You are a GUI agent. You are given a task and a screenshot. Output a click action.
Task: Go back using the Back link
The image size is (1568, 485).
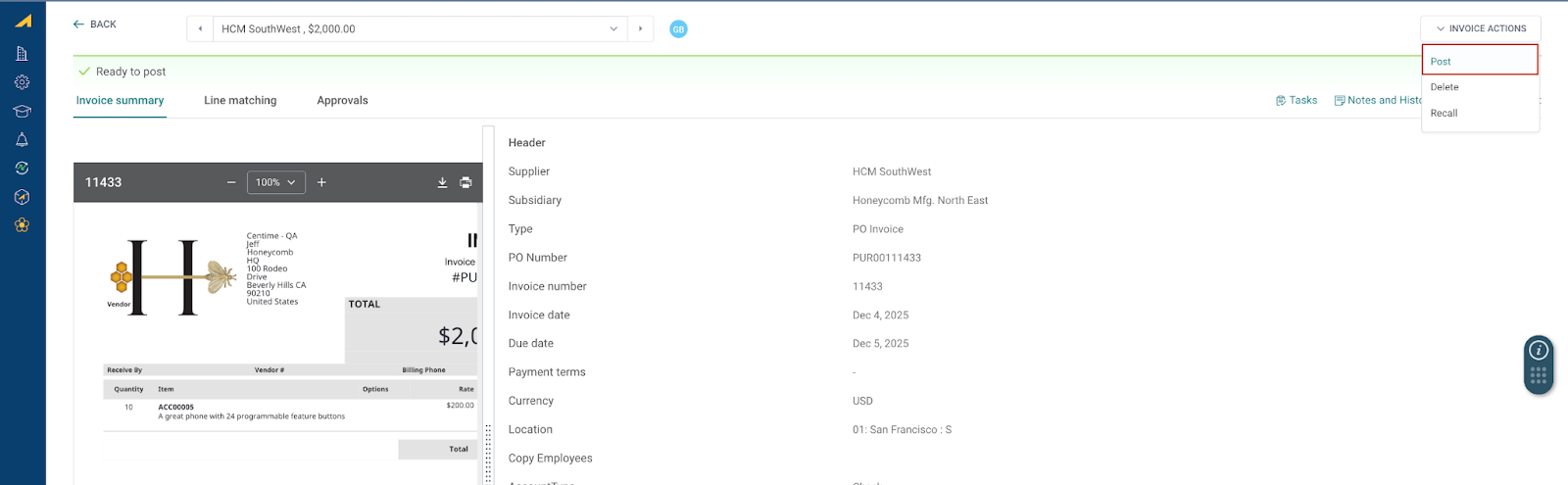pos(95,24)
